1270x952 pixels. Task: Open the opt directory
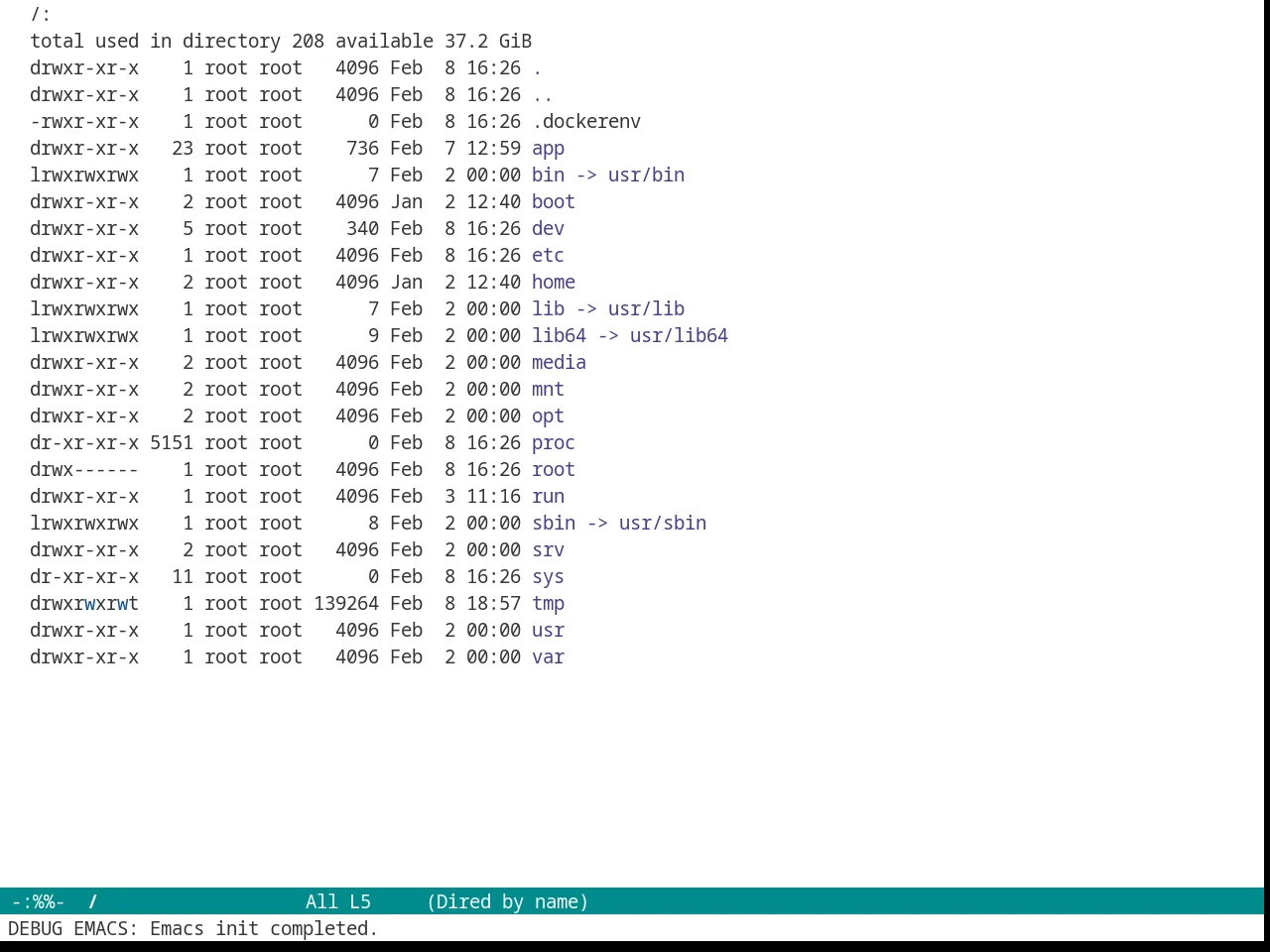click(548, 416)
